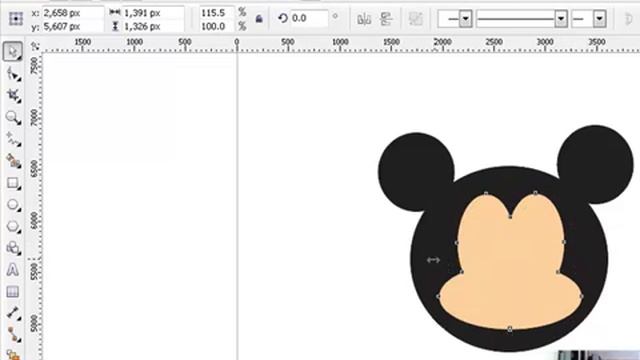
Task: Select the Rectangle tool
Action: click(x=13, y=183)
